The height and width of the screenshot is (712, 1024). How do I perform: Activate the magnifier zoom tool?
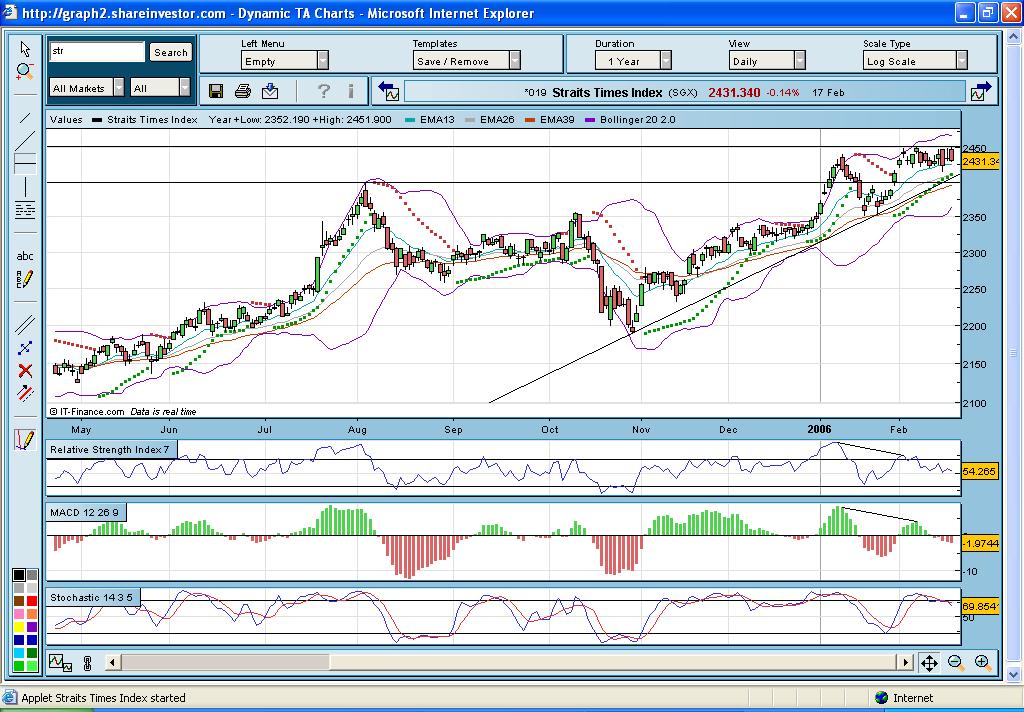click(25, 72)
